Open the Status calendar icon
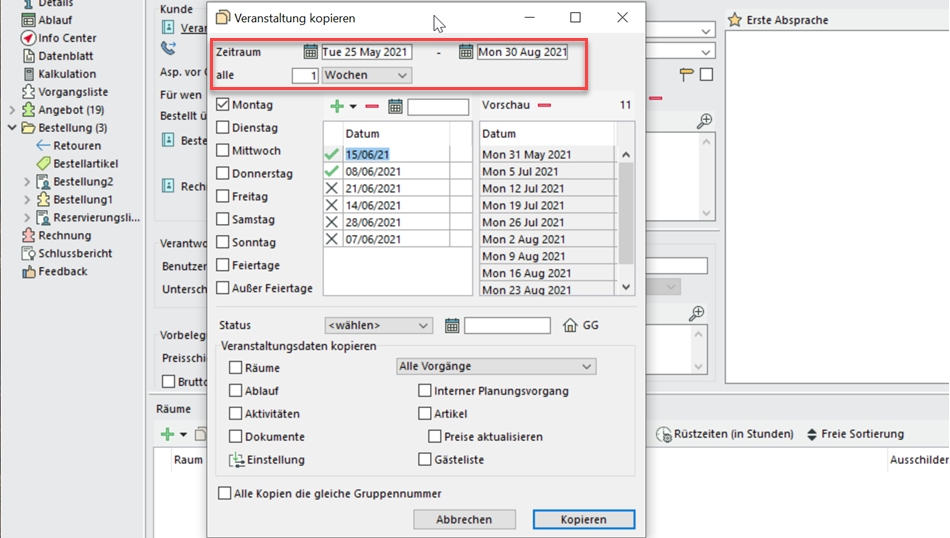The image size is (950, 538). pos(452,325)
